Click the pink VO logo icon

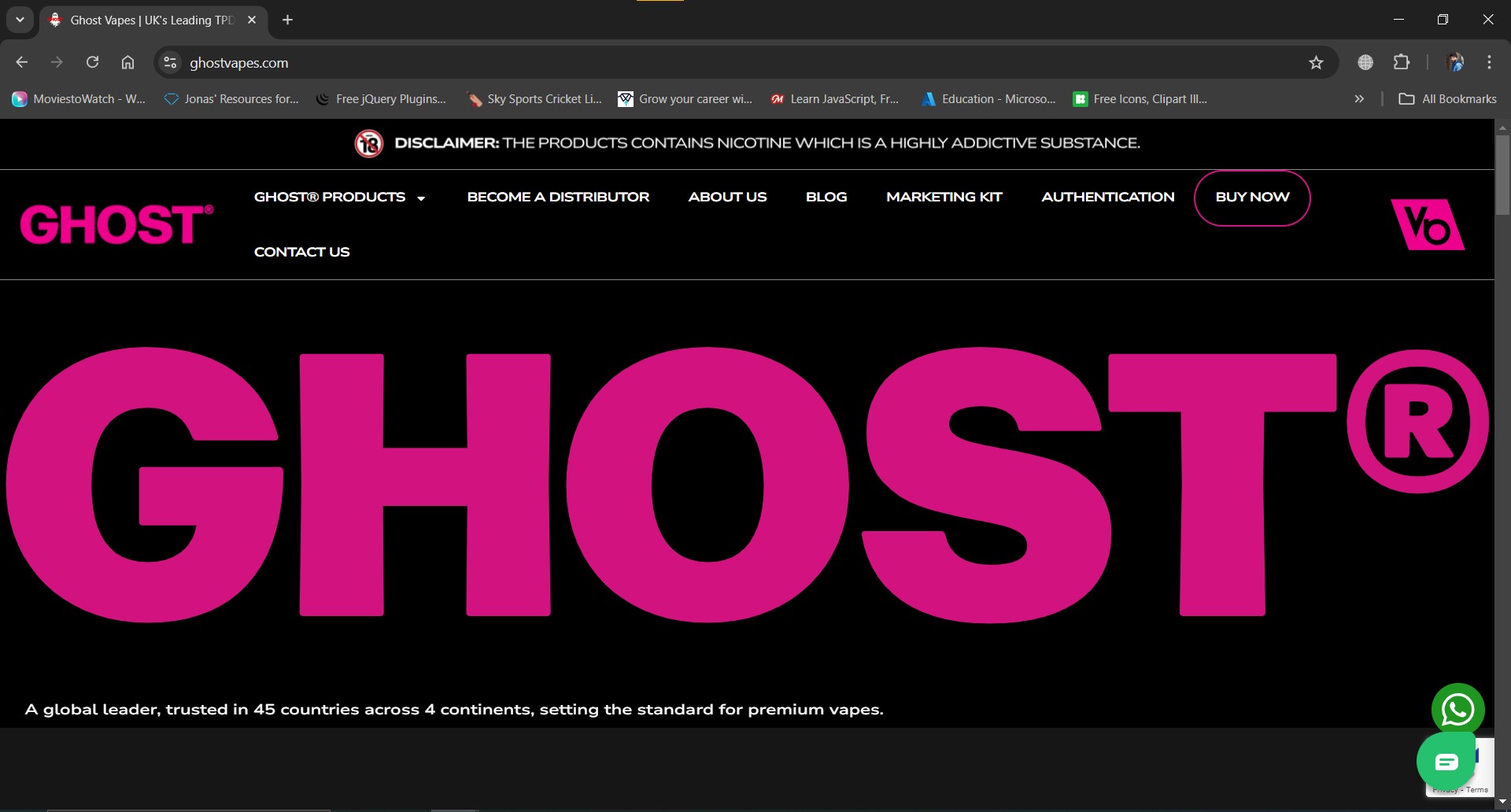pos(1427,225)
